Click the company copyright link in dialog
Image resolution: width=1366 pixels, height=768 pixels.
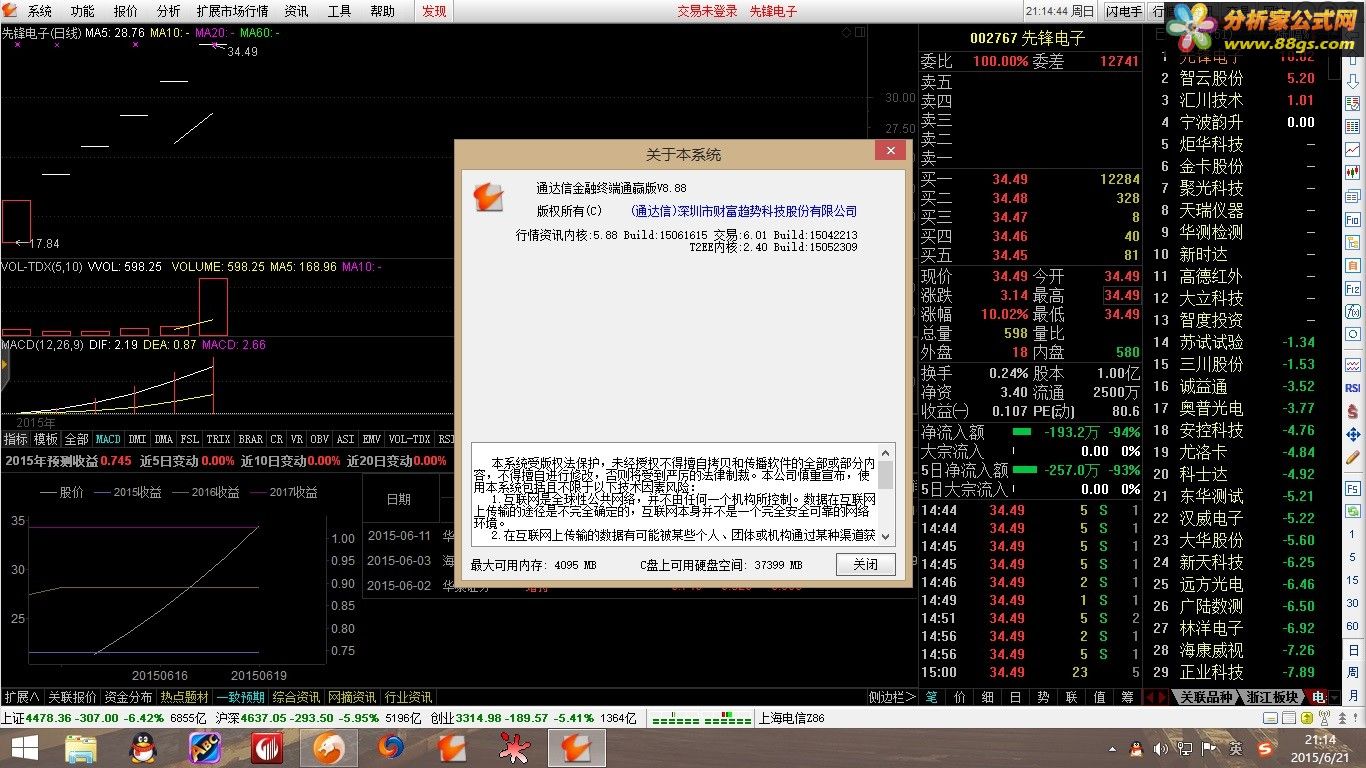click(x=744, y=211)
